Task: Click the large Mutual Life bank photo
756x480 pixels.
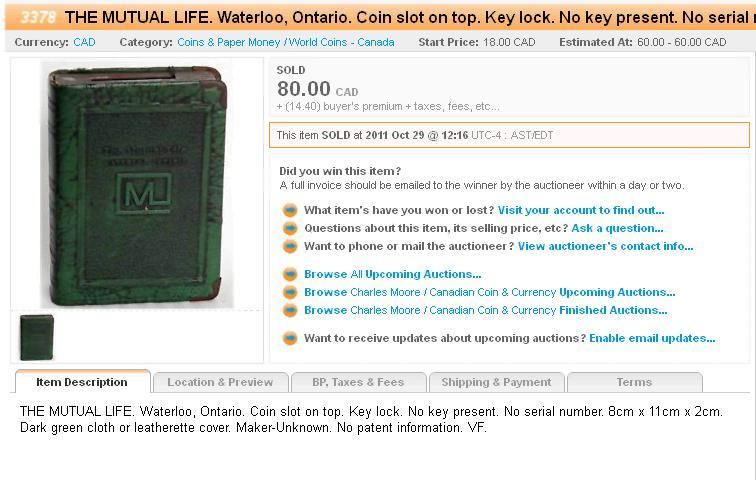Action: click(x=137, y=185)
